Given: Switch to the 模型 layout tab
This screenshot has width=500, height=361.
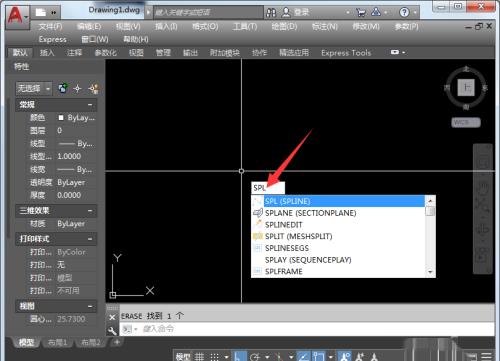Looking at the screenshot, I should [26, 342].
